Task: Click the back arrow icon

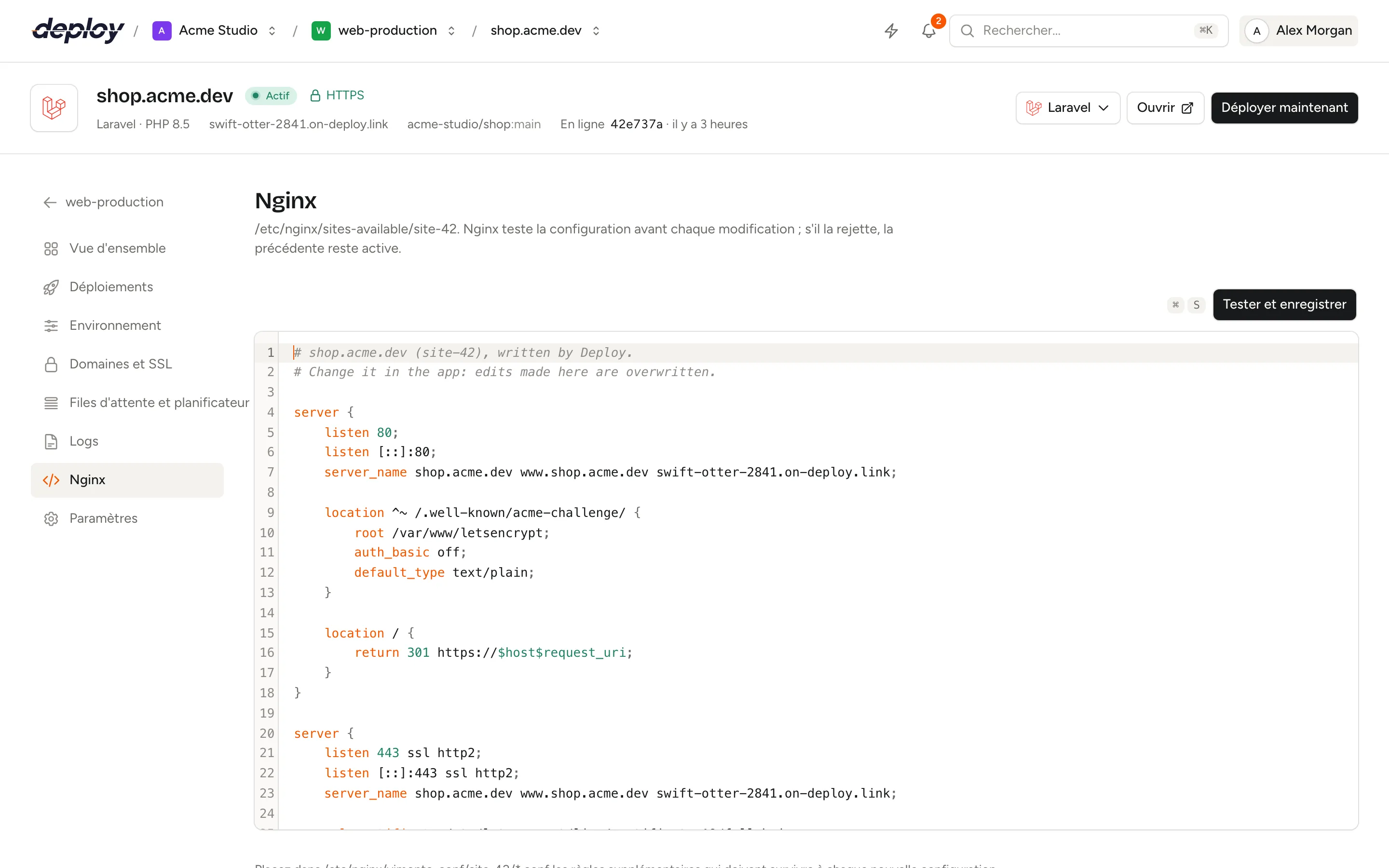Action: point(50,202)
